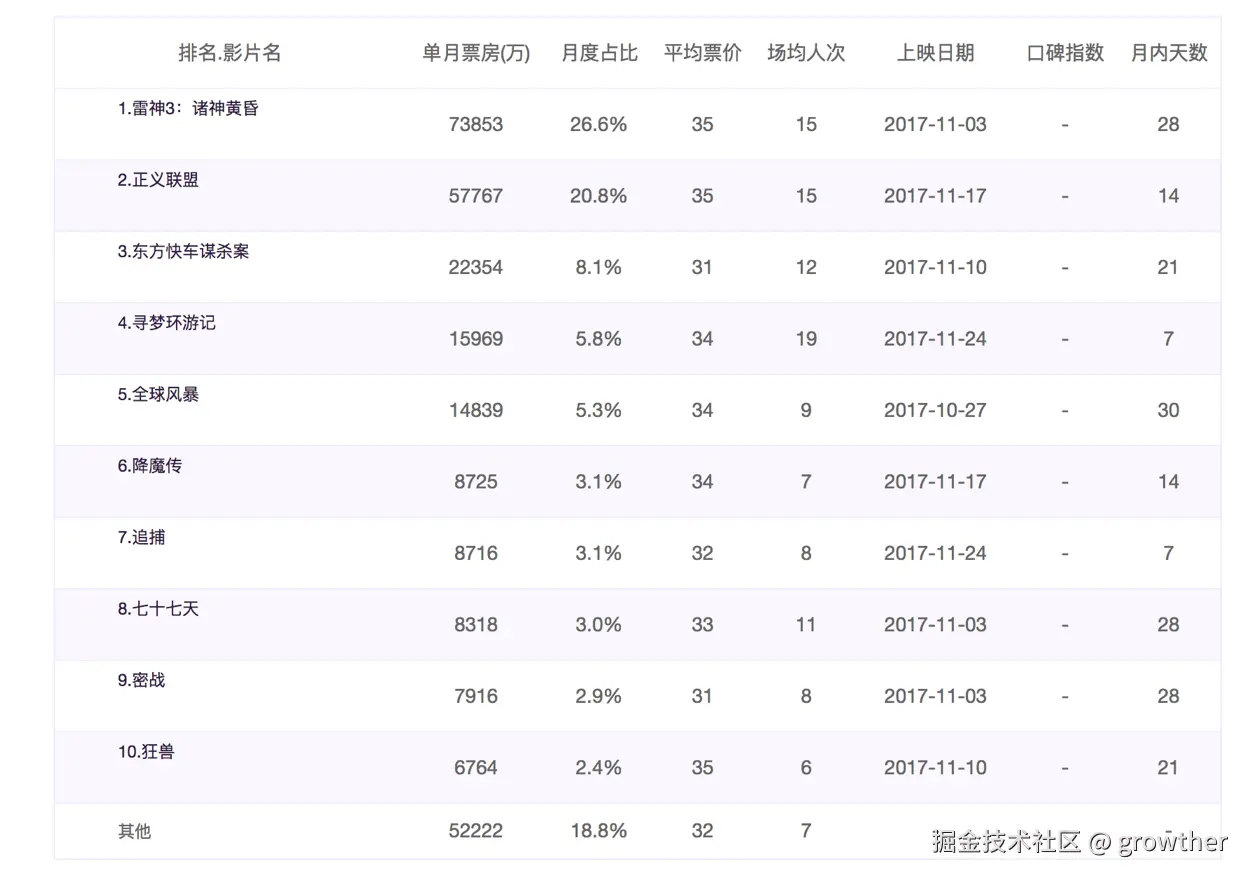
Task: Click release date 2017-10-27
Action: tap(935, 410)
